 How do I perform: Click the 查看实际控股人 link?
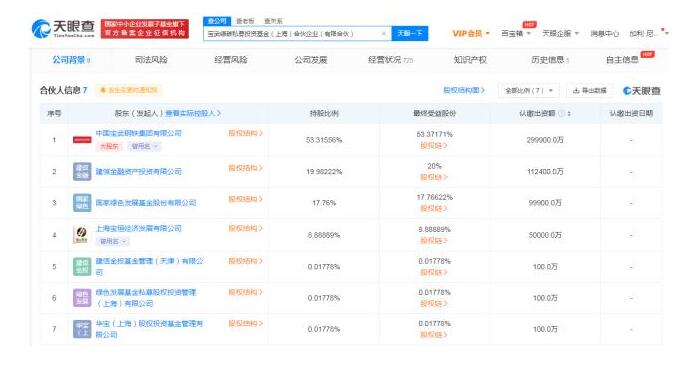tap(193, 113)
